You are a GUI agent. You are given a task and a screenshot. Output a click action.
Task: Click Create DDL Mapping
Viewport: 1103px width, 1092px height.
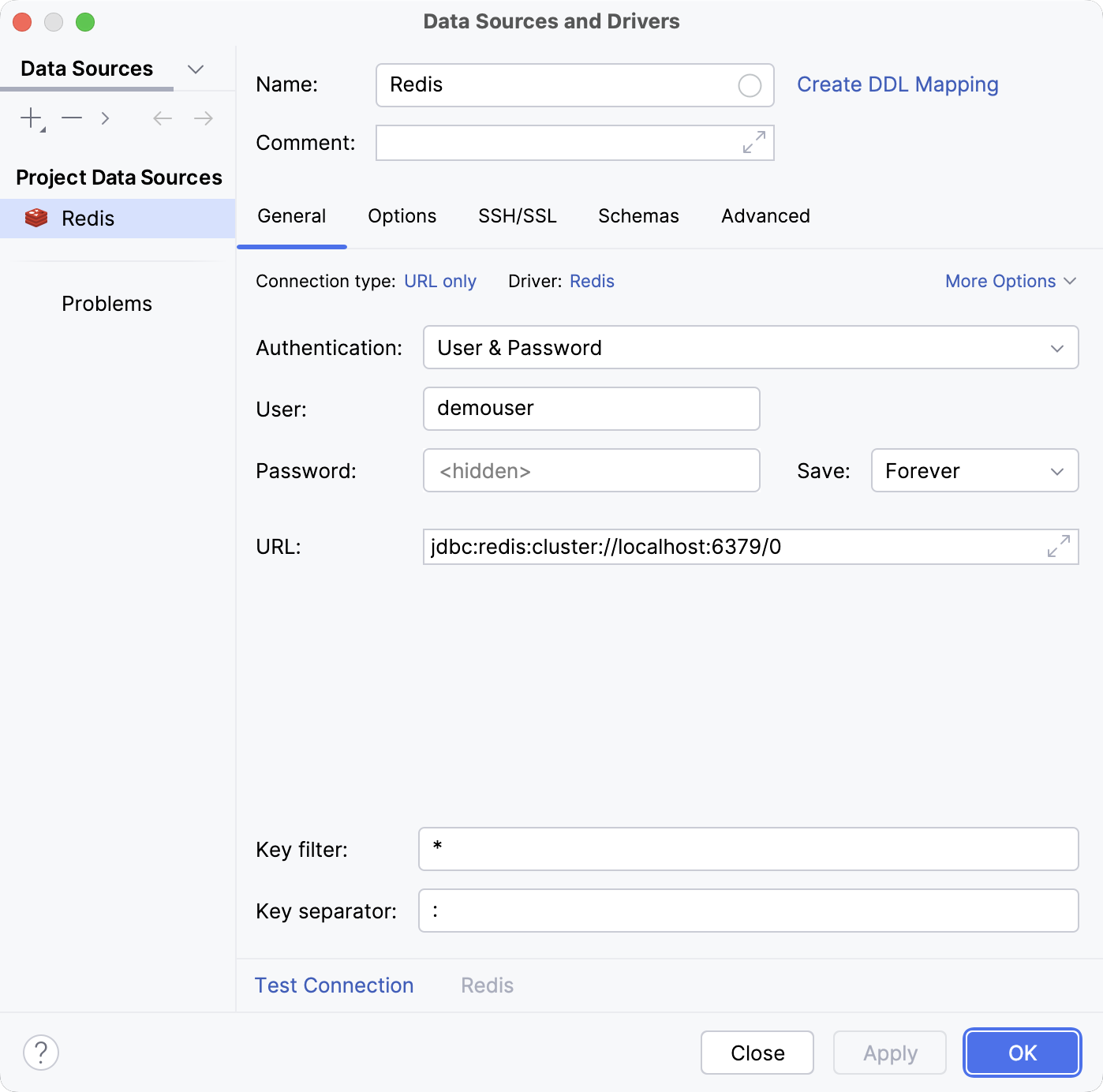pos(898,84)
